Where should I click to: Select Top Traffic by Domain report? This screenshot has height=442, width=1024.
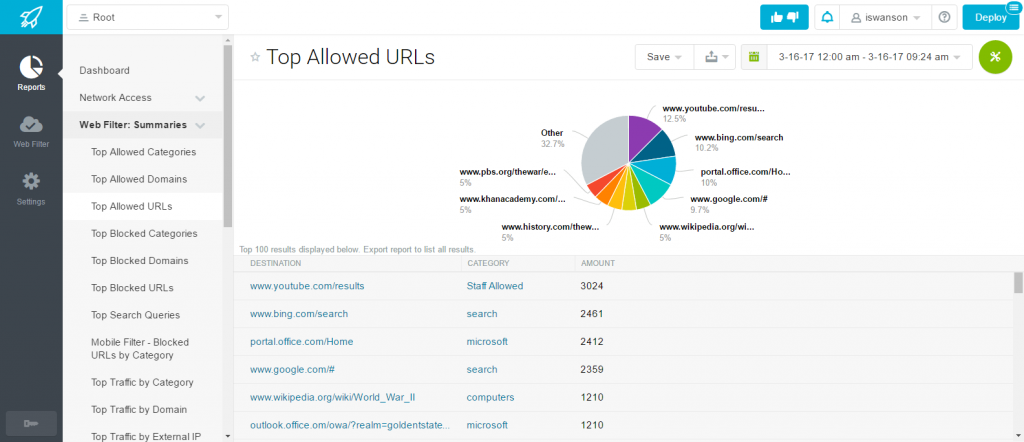click(139, 410)
